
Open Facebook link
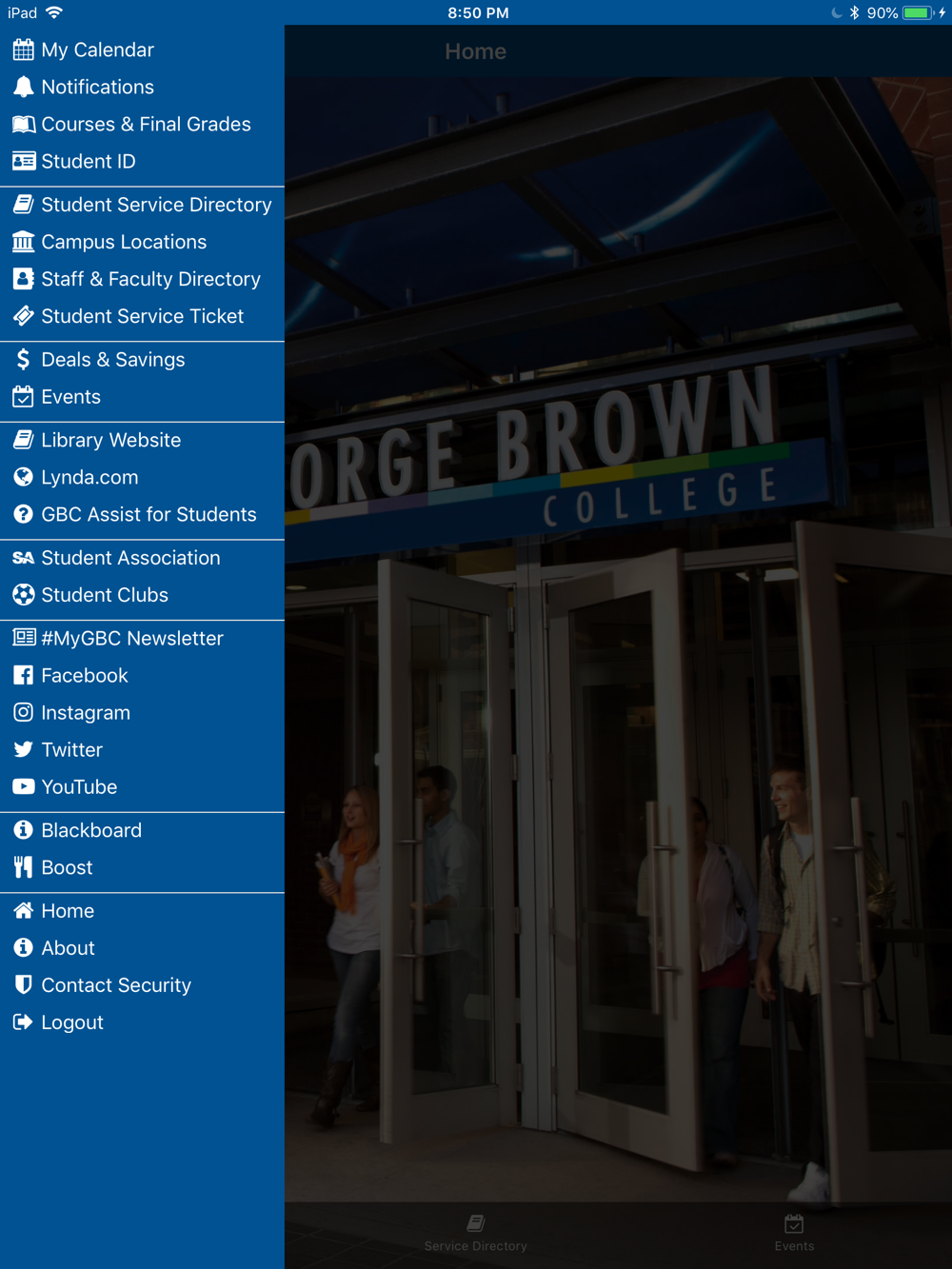142,675
